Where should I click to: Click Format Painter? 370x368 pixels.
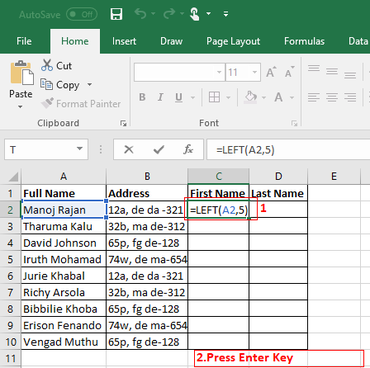[x=81, y=104]
